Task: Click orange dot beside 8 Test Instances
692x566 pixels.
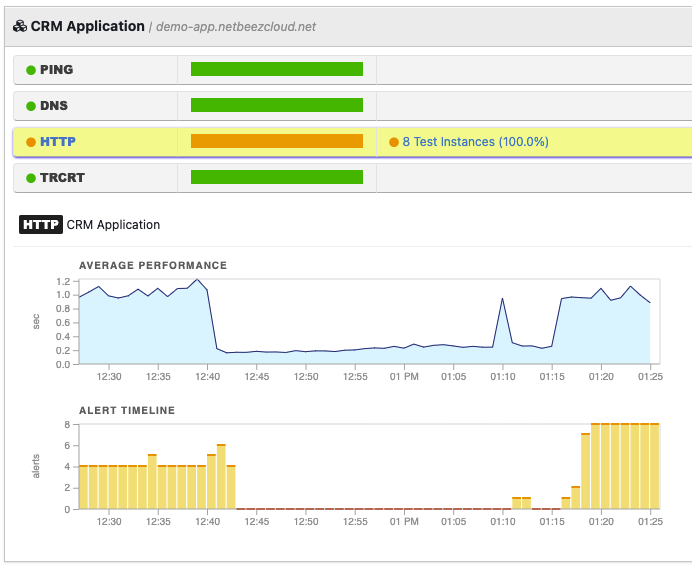Action: (x=394, y=142)
